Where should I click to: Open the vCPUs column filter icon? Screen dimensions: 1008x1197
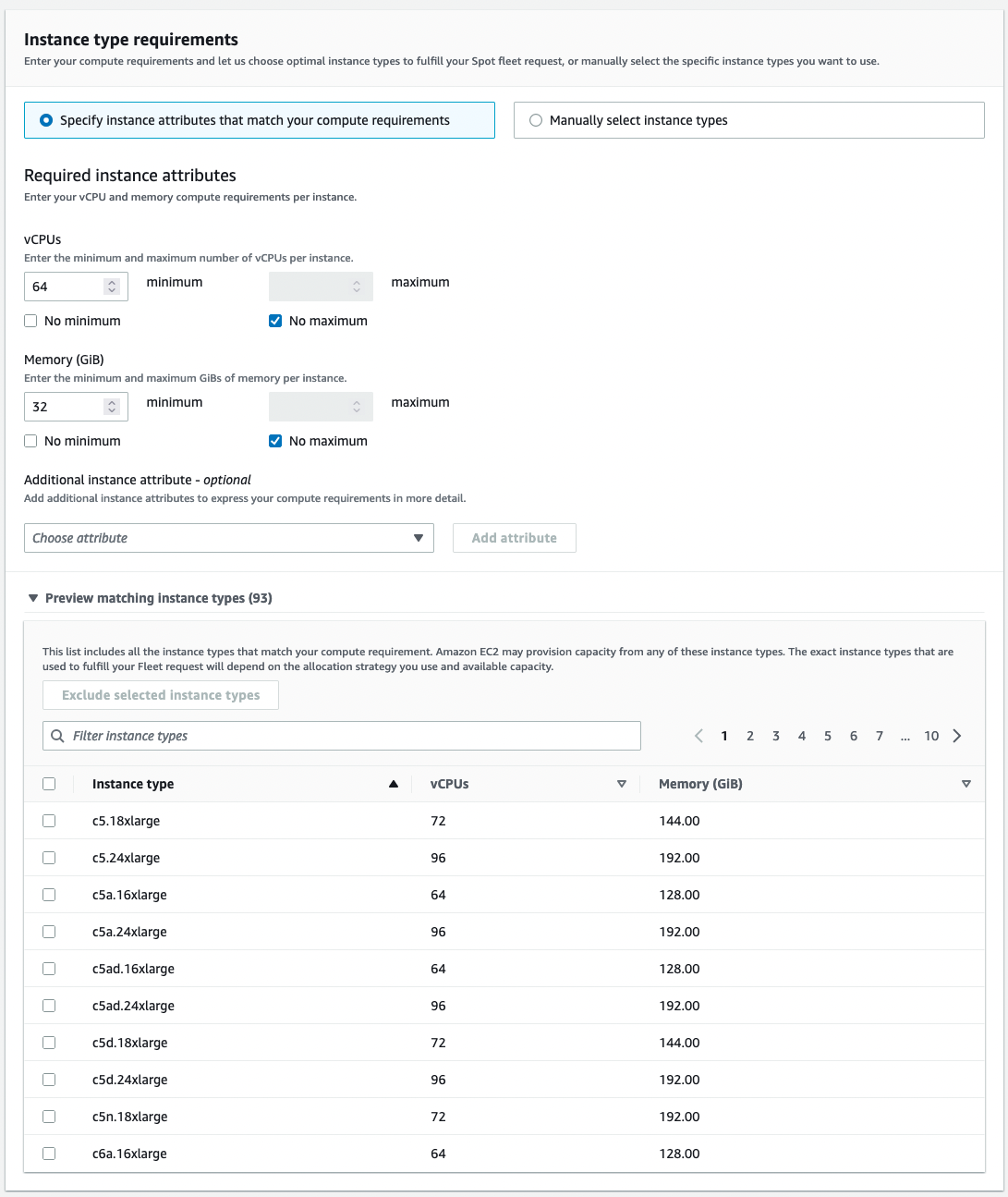pos(622,783)
